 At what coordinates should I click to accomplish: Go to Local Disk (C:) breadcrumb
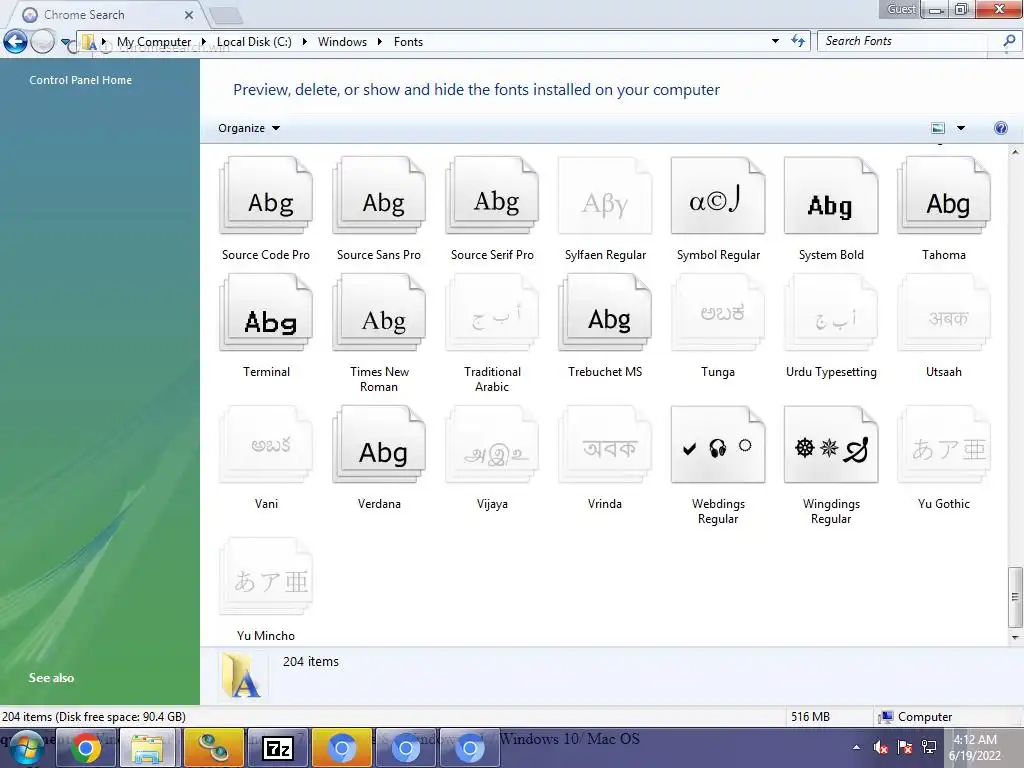click(254, 42)
